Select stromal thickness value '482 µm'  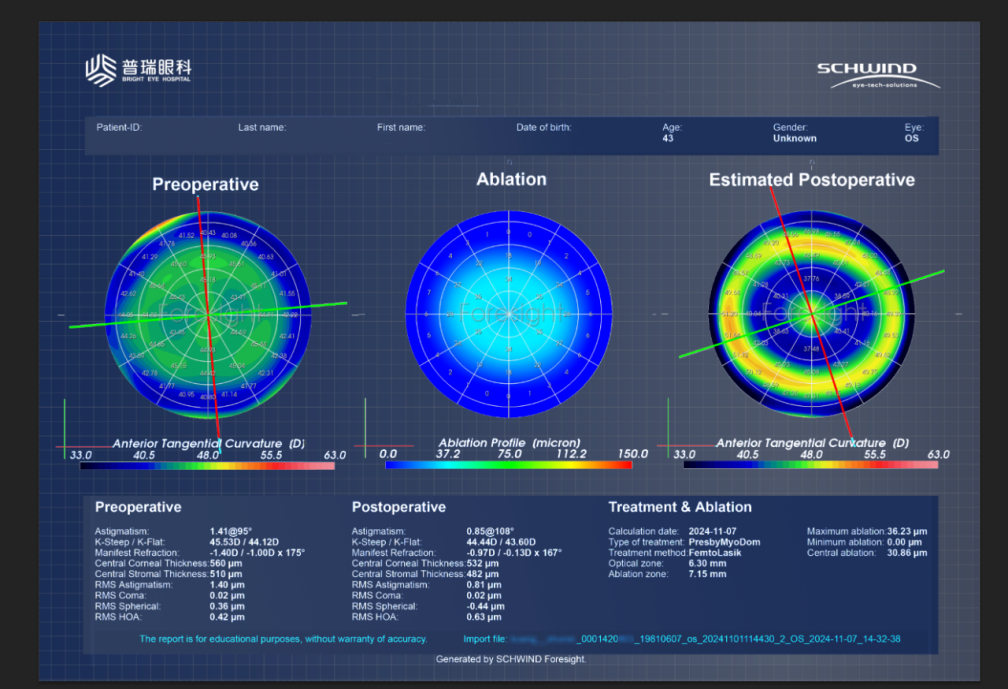pos(482,574)
